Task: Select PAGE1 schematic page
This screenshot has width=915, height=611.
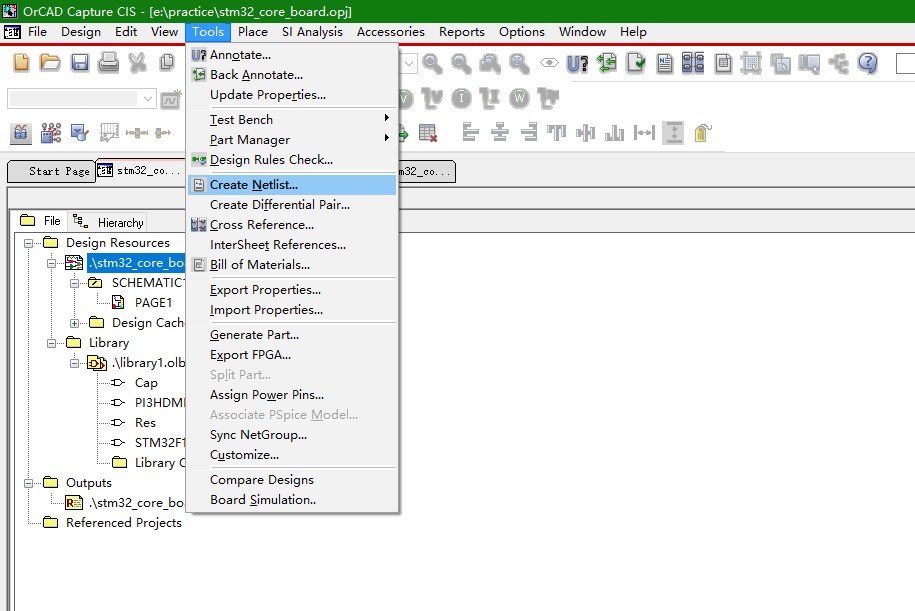Action: 153,303
